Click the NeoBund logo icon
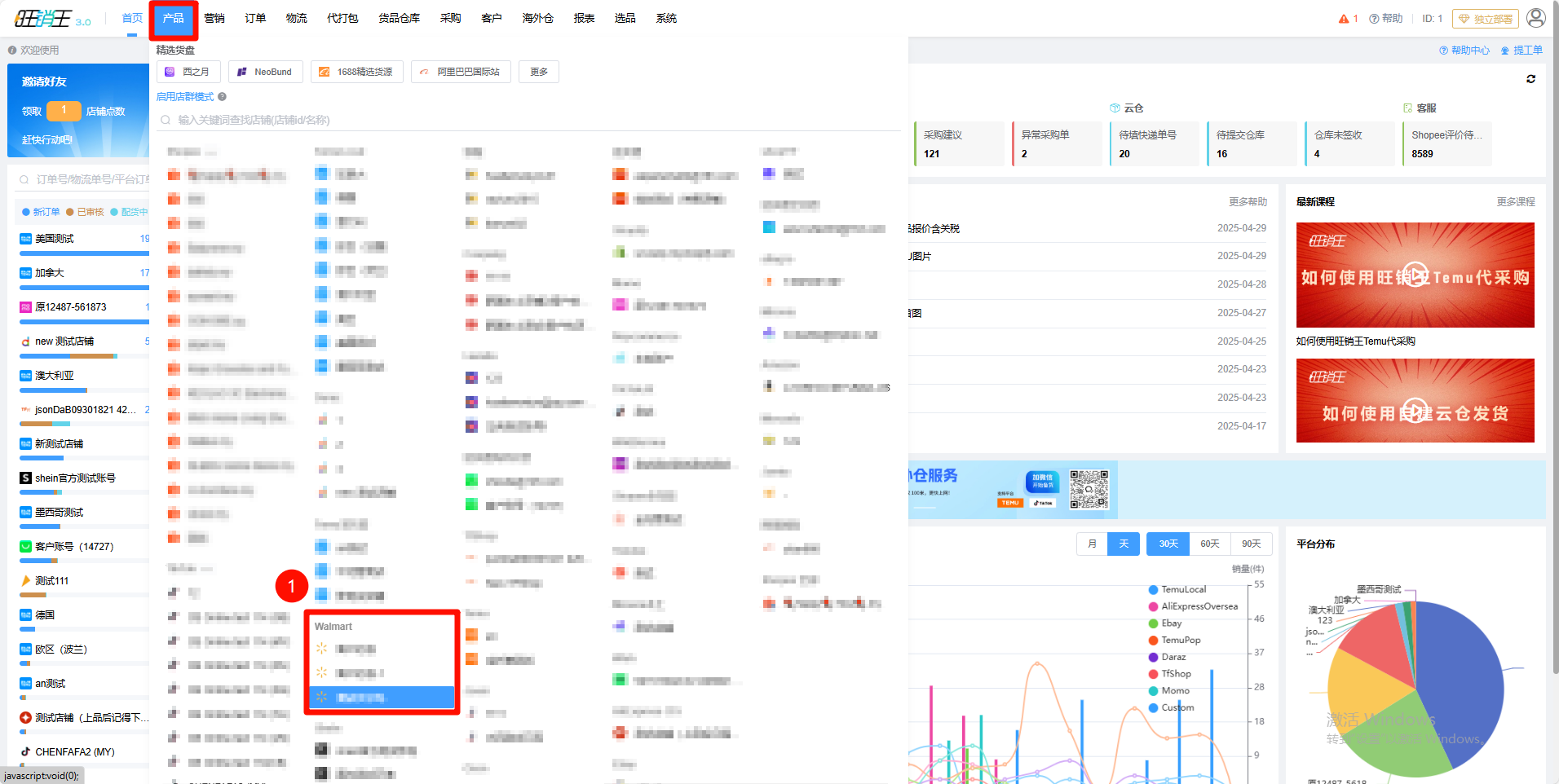 pyautogui.click(x=241, y=72)
